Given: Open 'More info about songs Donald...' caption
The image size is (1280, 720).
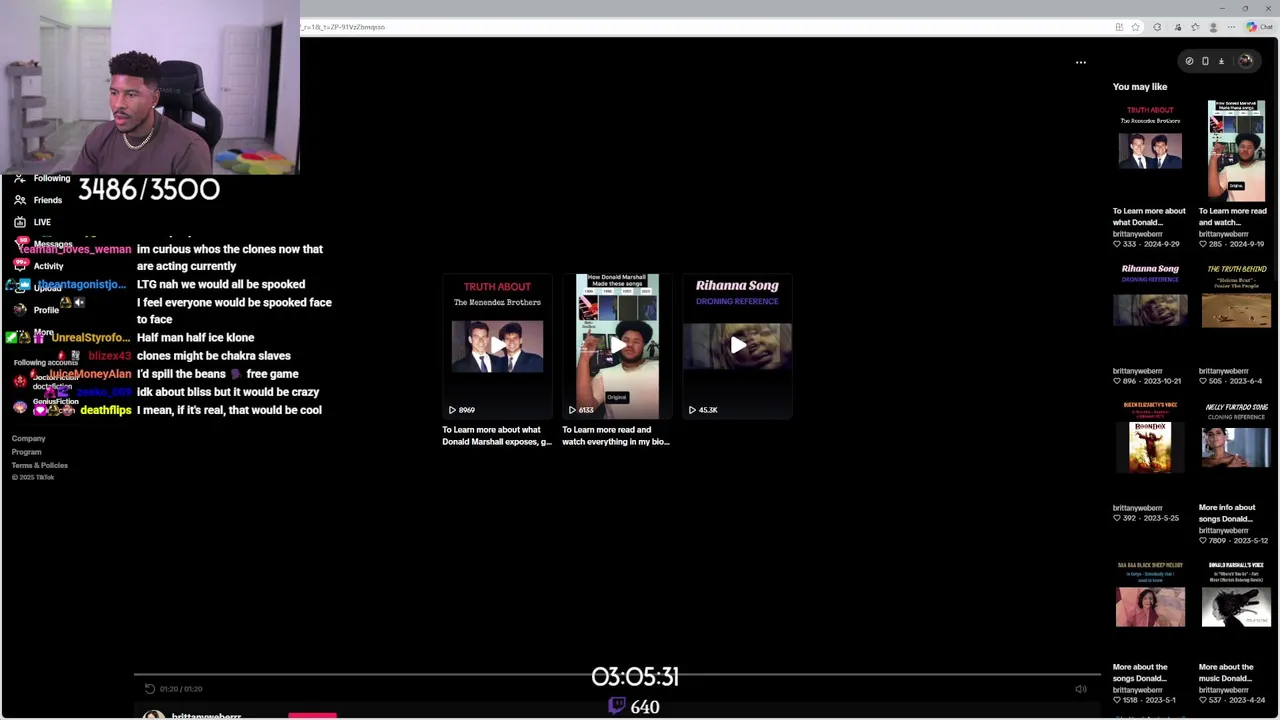Looking at the screenshot, I should click(1227, 513).
